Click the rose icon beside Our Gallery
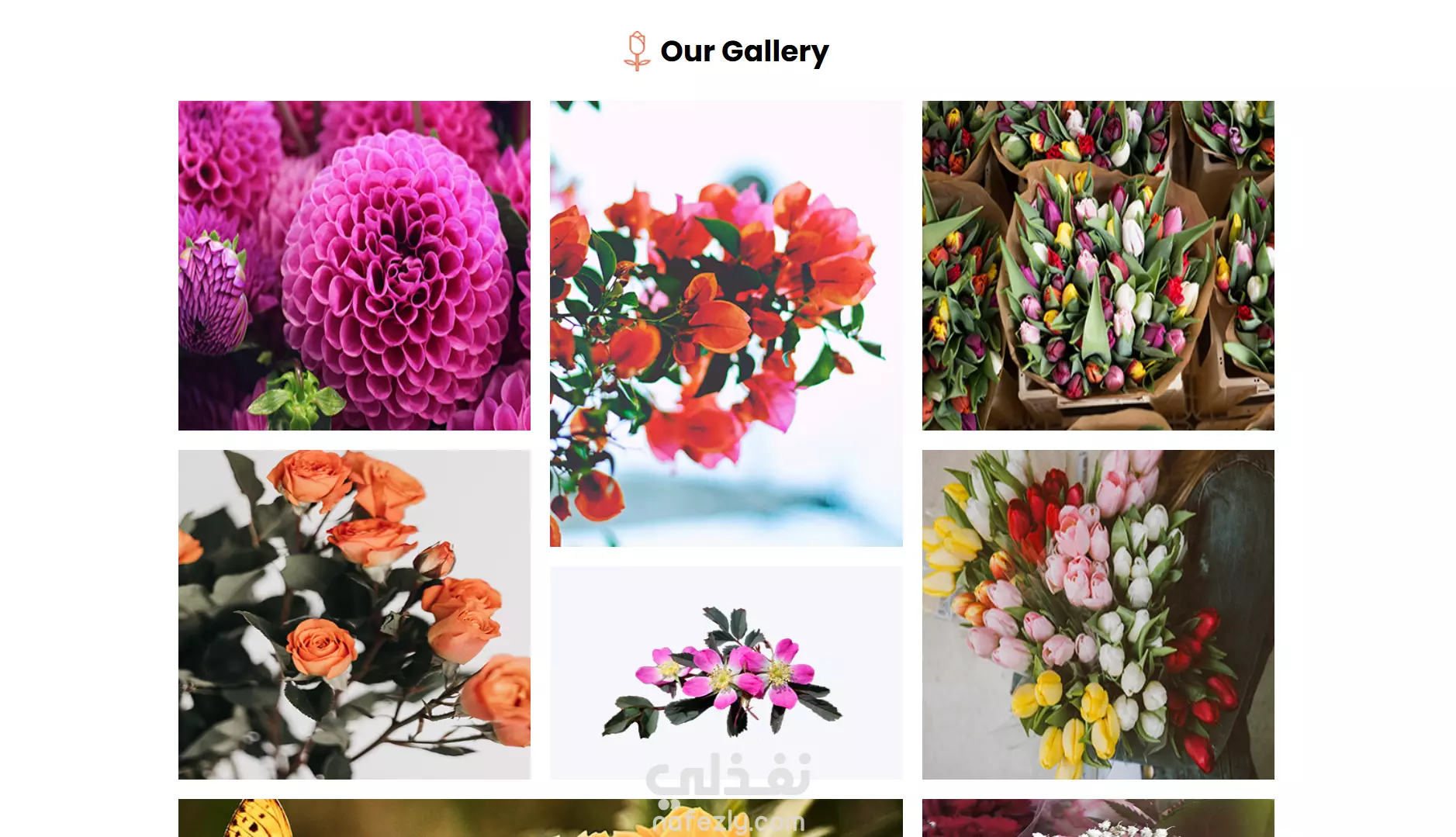The width and height of the screenshot is (1456, 837). click(x=637, y=51)
